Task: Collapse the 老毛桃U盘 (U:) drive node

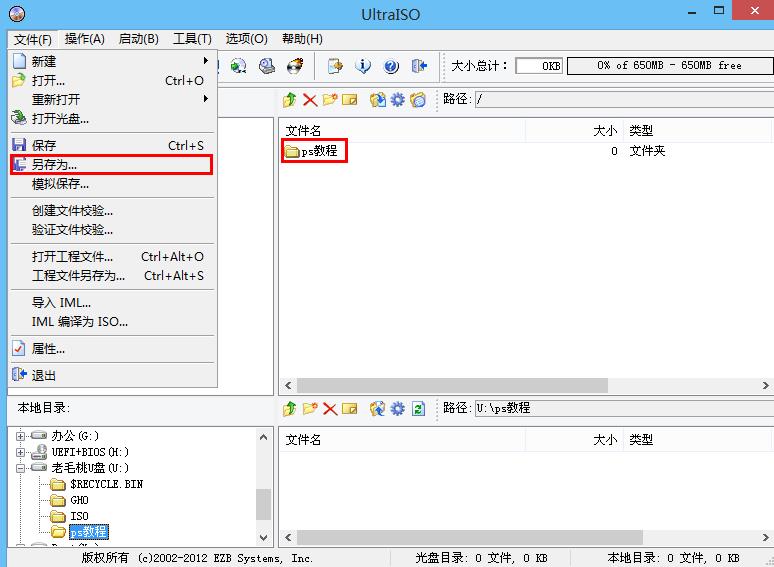Action: [21, 468]
